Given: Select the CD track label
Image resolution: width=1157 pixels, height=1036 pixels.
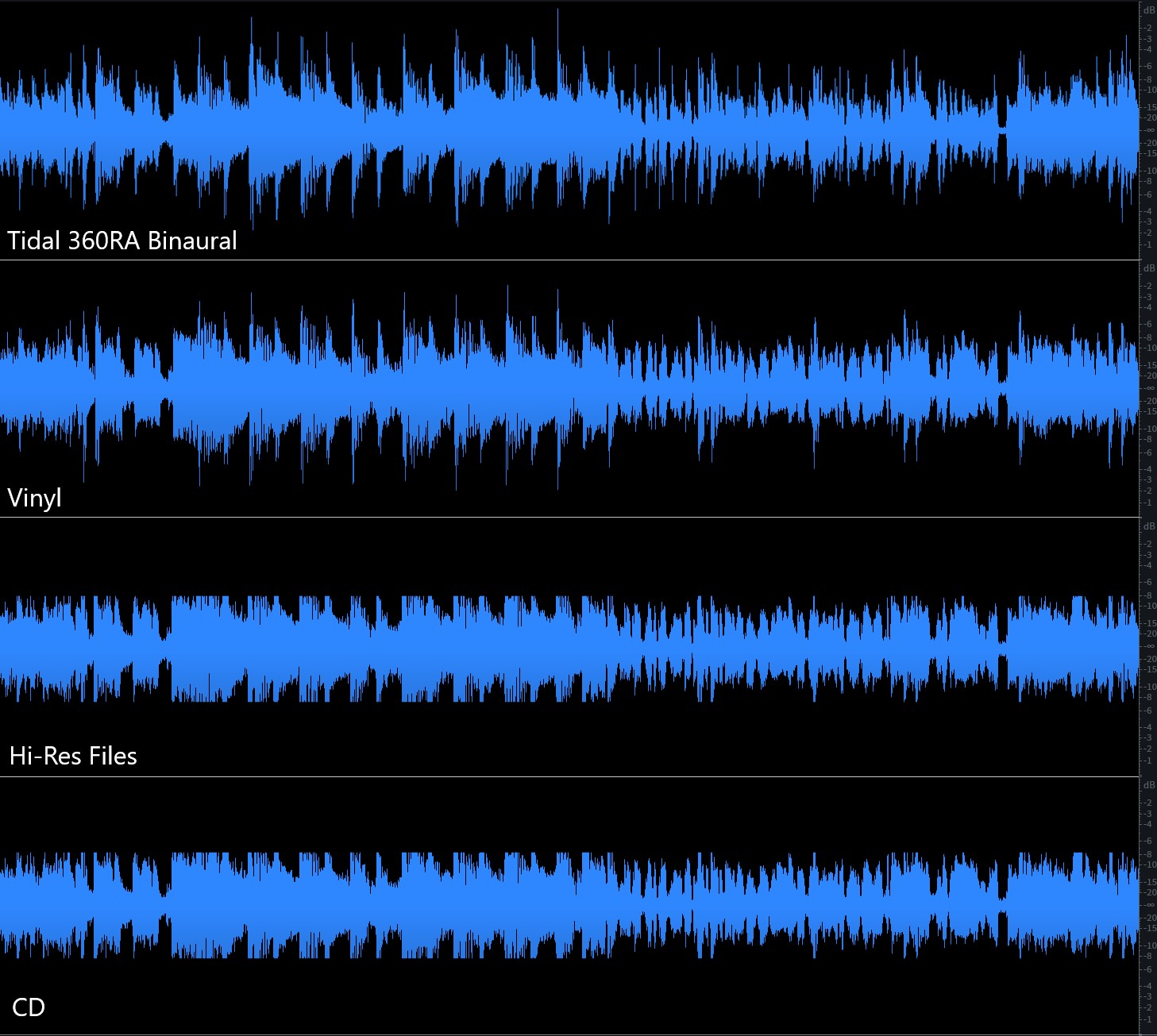Looking at the screenshot, I should (27, 1007).
